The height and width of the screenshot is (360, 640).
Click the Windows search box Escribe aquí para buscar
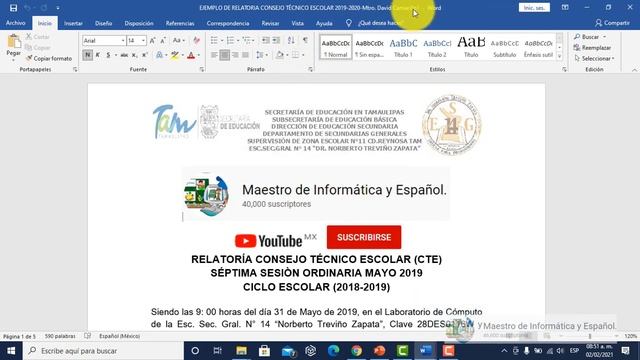pyautogui.click(x=104, y=351)
